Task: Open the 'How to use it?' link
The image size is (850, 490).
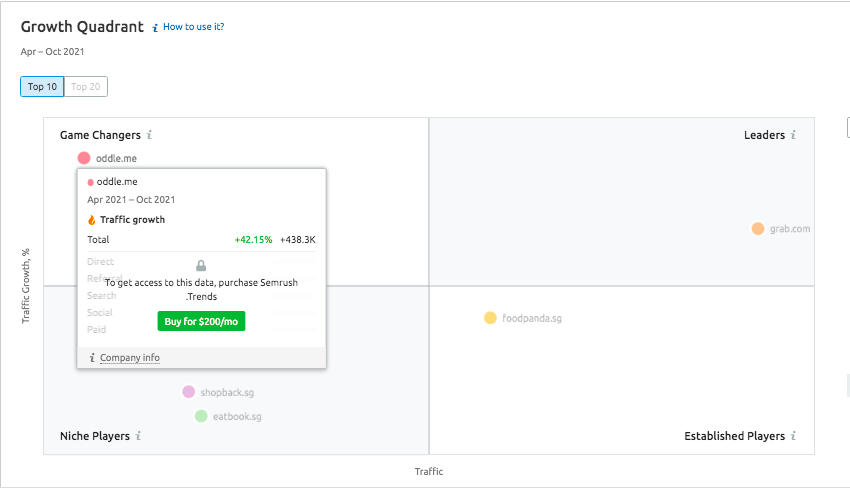Action: click(x=194, y=27)
